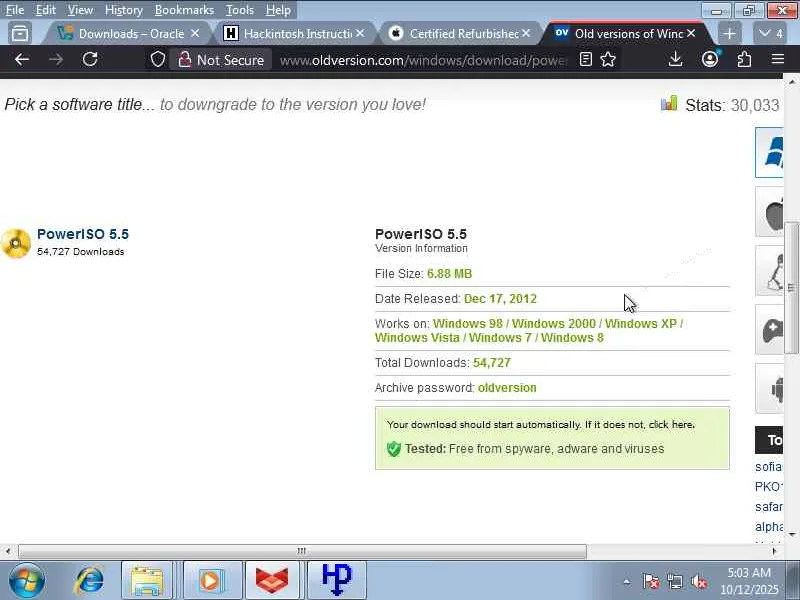
Task: Close the Hackintosh Instructions tab
Action: [360, 33]
